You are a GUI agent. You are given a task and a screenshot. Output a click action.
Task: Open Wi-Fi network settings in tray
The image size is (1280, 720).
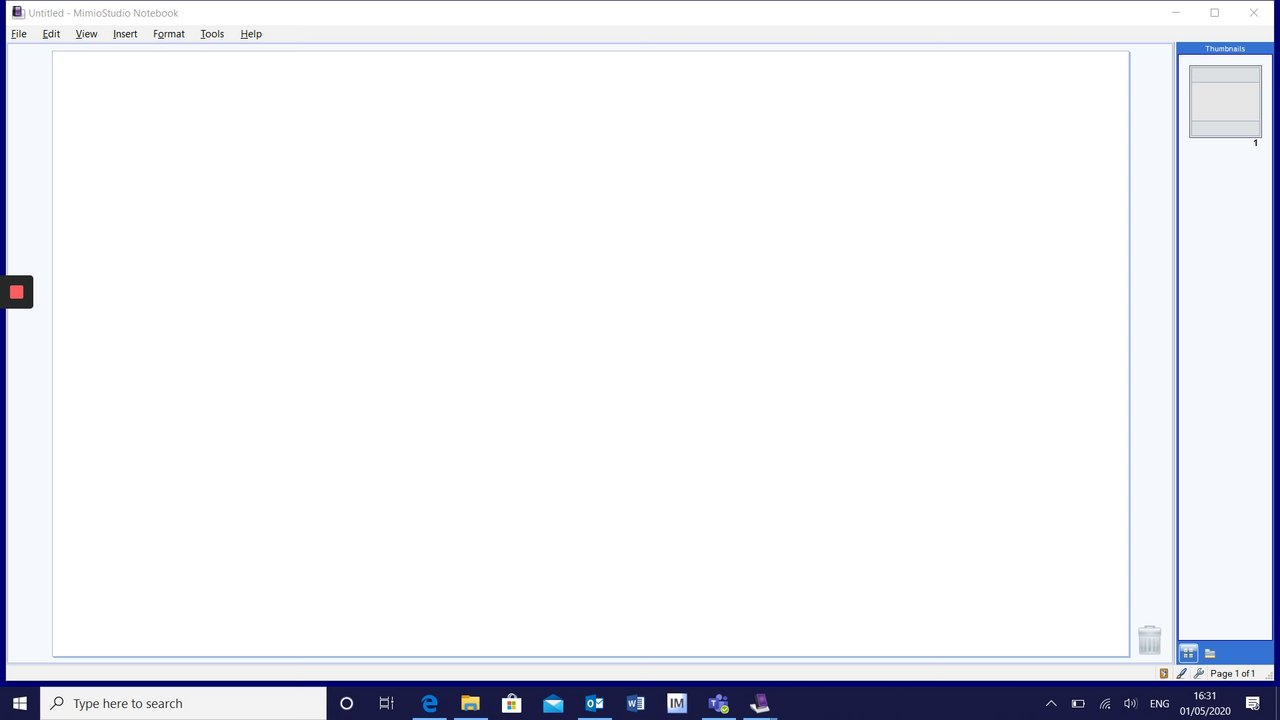point(1105,703)
